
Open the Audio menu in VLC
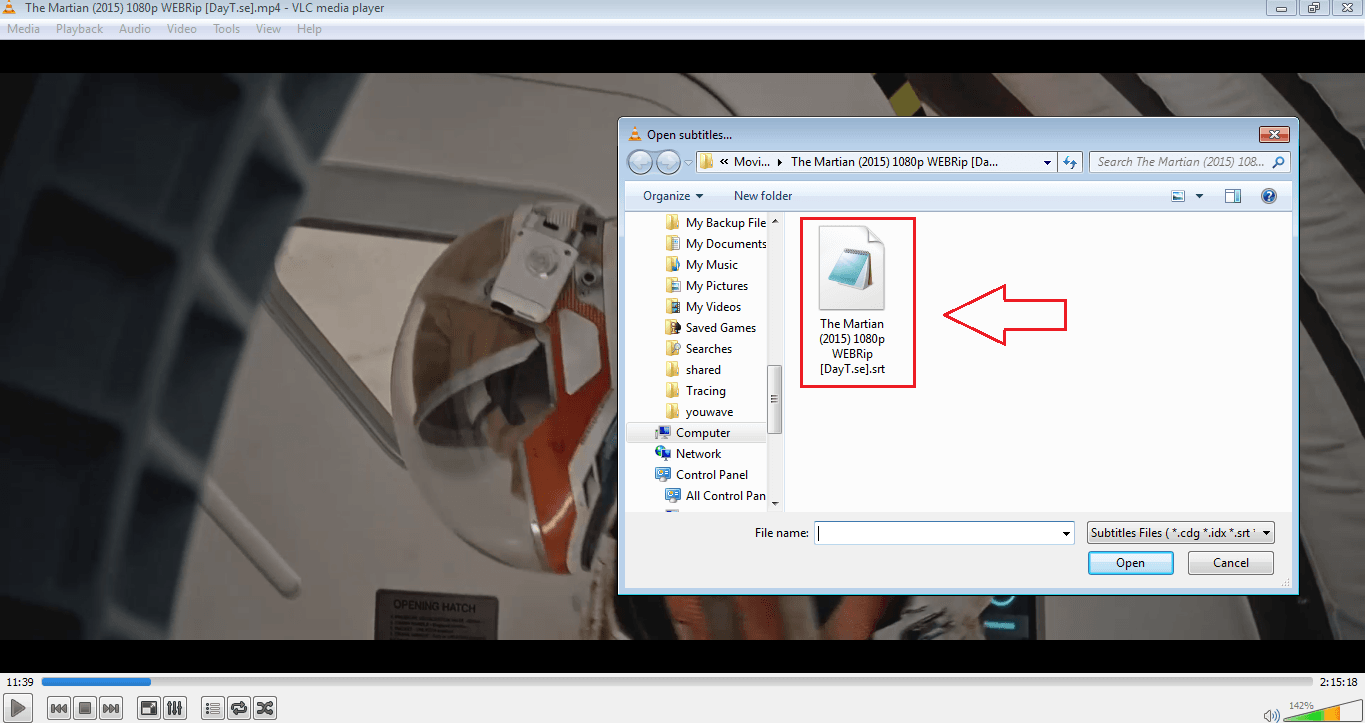click(x=135, y=29)
